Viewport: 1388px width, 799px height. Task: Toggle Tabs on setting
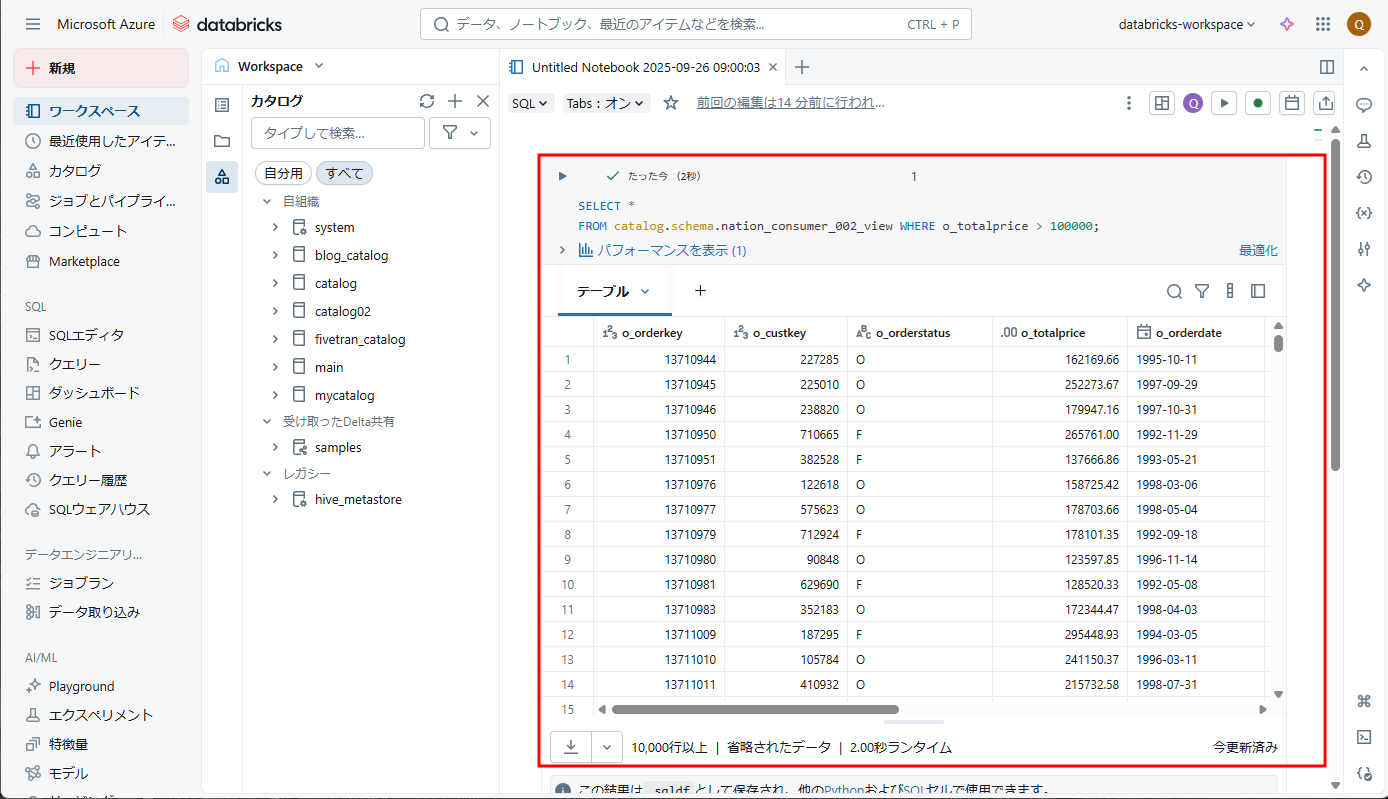(x=606, y=103)
